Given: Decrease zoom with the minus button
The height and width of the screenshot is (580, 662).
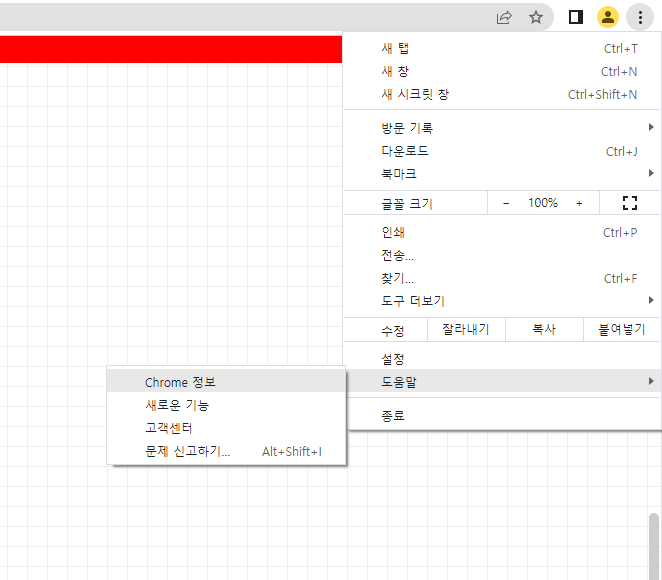Looking at the screenshot, I should (506, 203).
